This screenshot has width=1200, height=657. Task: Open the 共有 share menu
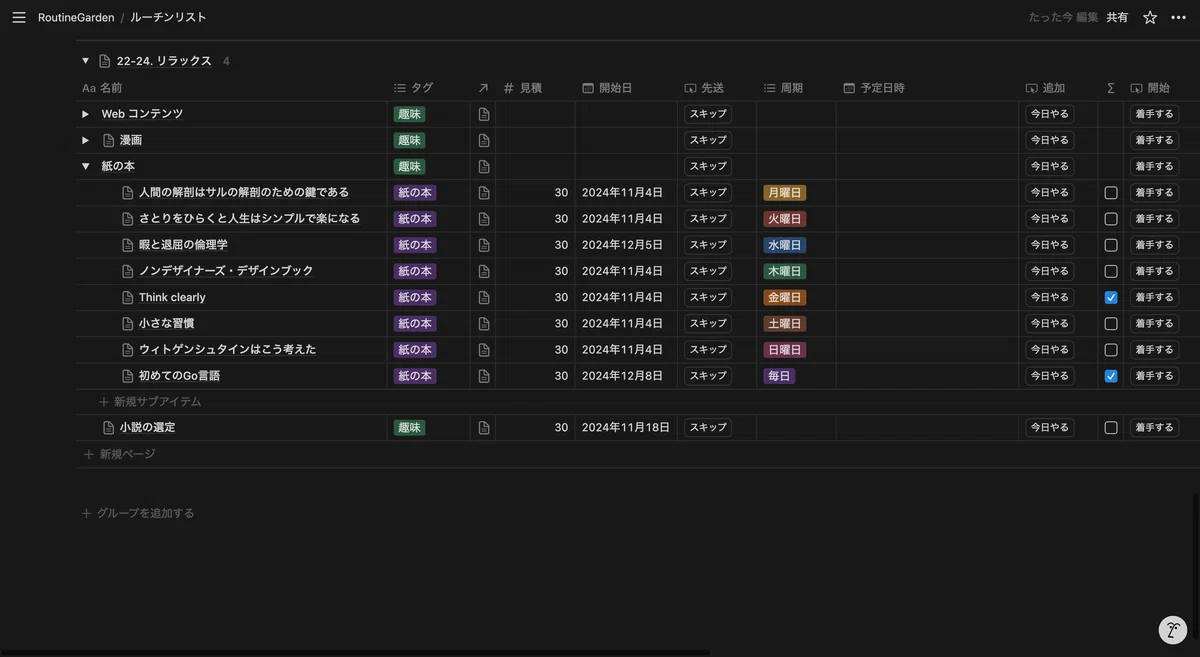(1117, 17)
